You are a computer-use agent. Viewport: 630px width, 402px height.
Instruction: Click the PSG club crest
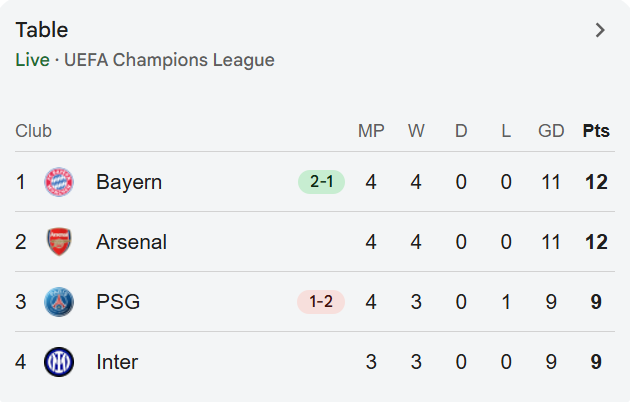coord(59,302)
